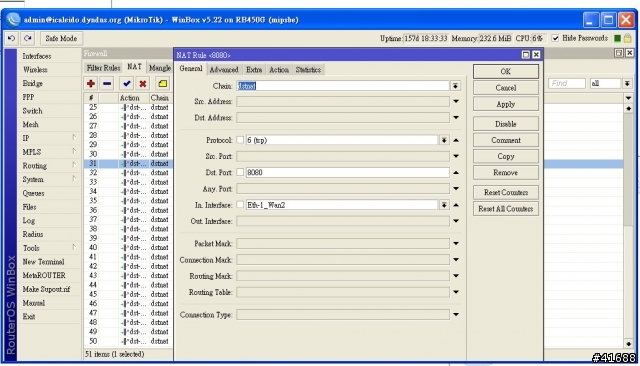Image resolution: width=640 pixels, height=366 pixels.
Task: Click the green status indicator in top bar
Action: pyautogui.click(x=618, y=38)
